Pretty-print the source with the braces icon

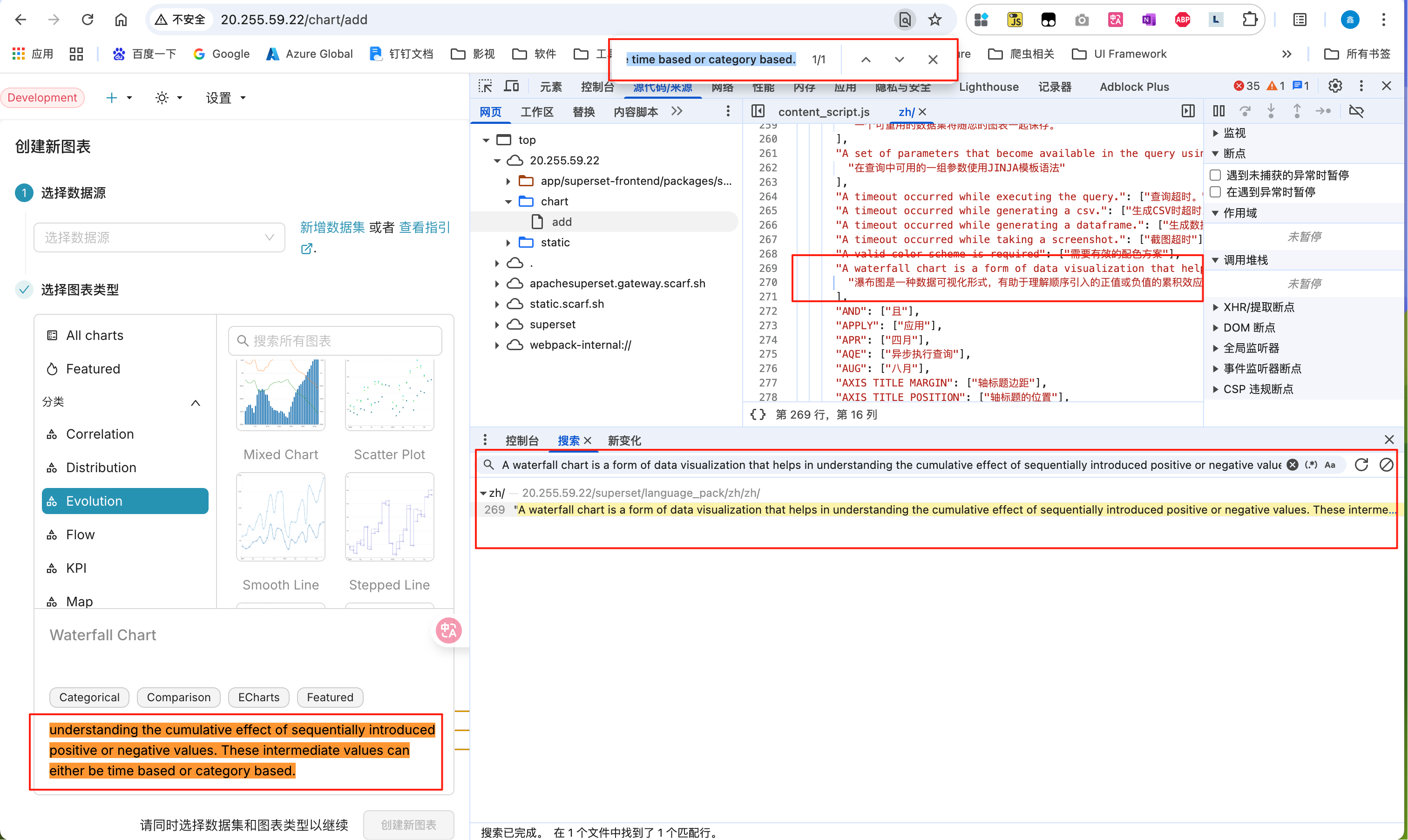[758, 414]
